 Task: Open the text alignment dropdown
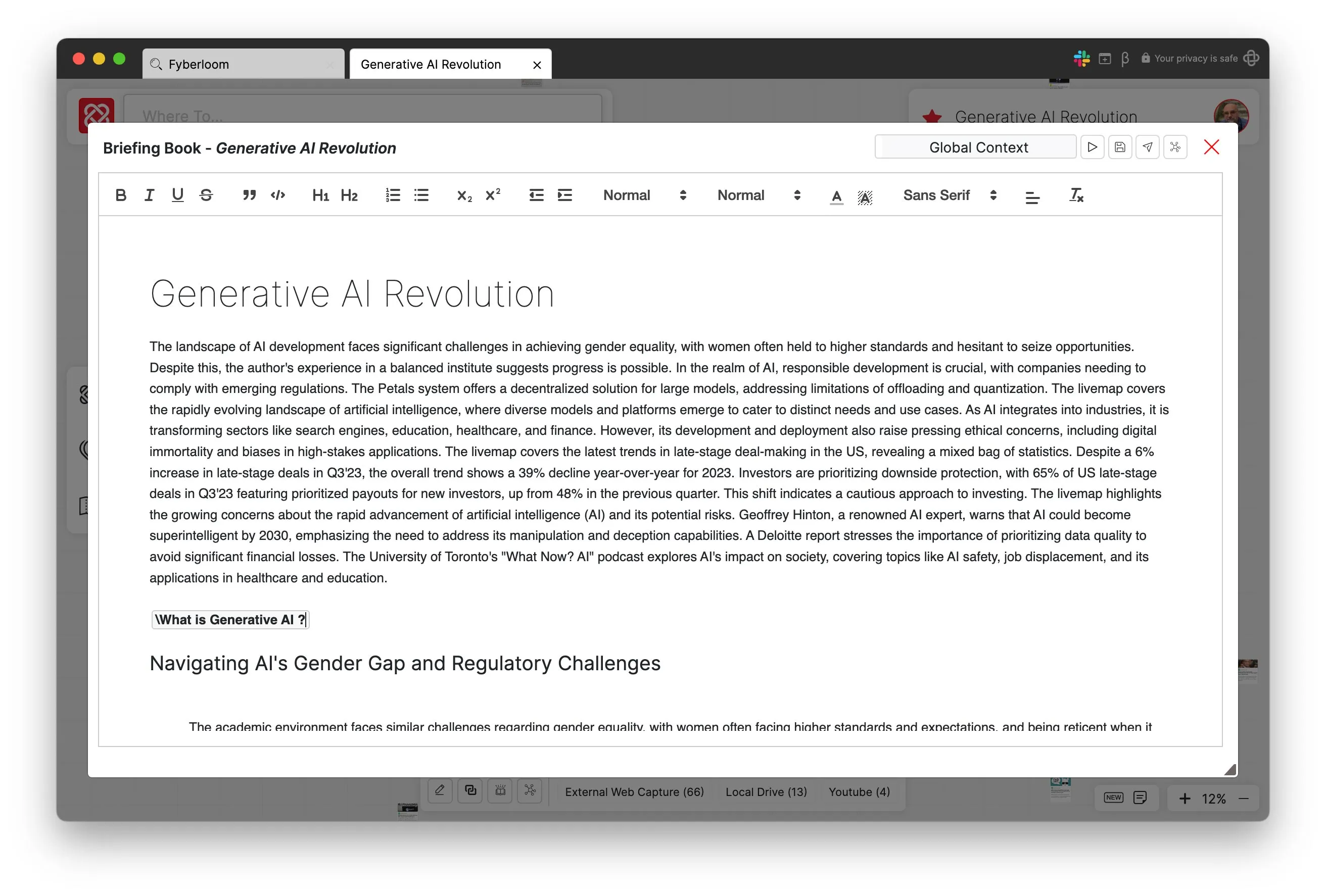click(1031, 198)
